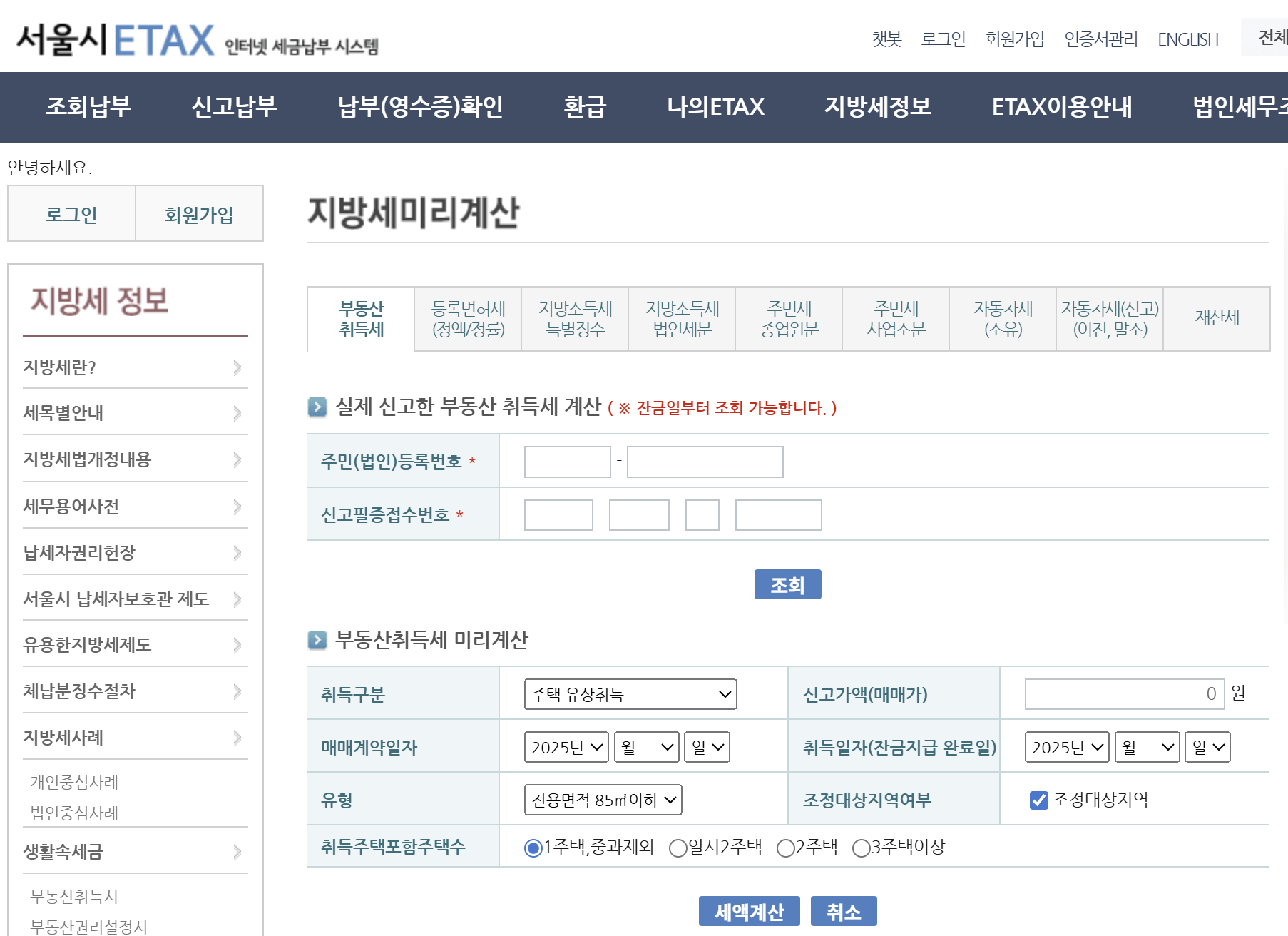Screen dimensions: 1288x936
Task: Click the second 주민(법인)등록번호 input field
Action: (705, 462)
